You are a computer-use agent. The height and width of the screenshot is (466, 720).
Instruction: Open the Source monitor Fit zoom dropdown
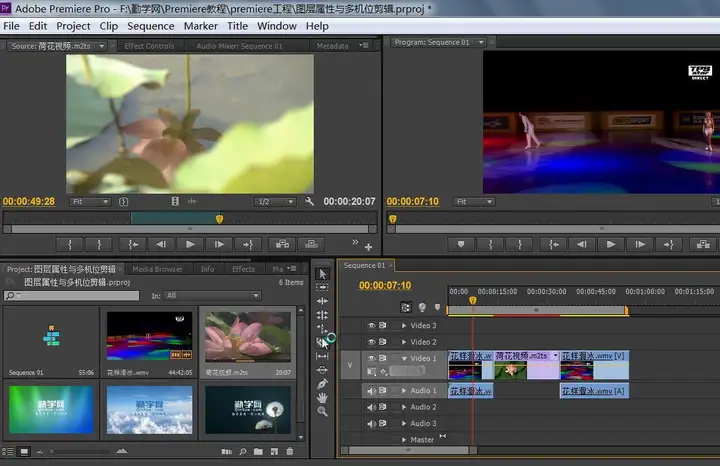point(91,201)
